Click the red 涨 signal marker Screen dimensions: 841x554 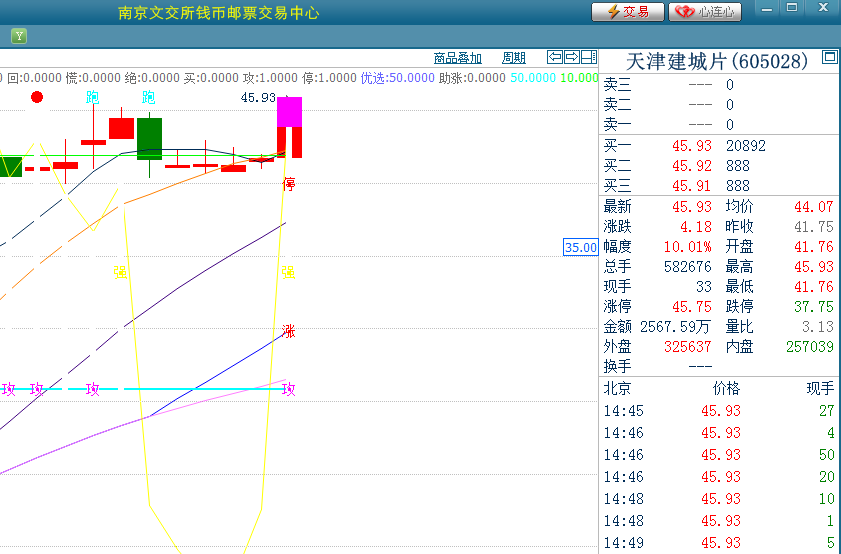point(289,331)
